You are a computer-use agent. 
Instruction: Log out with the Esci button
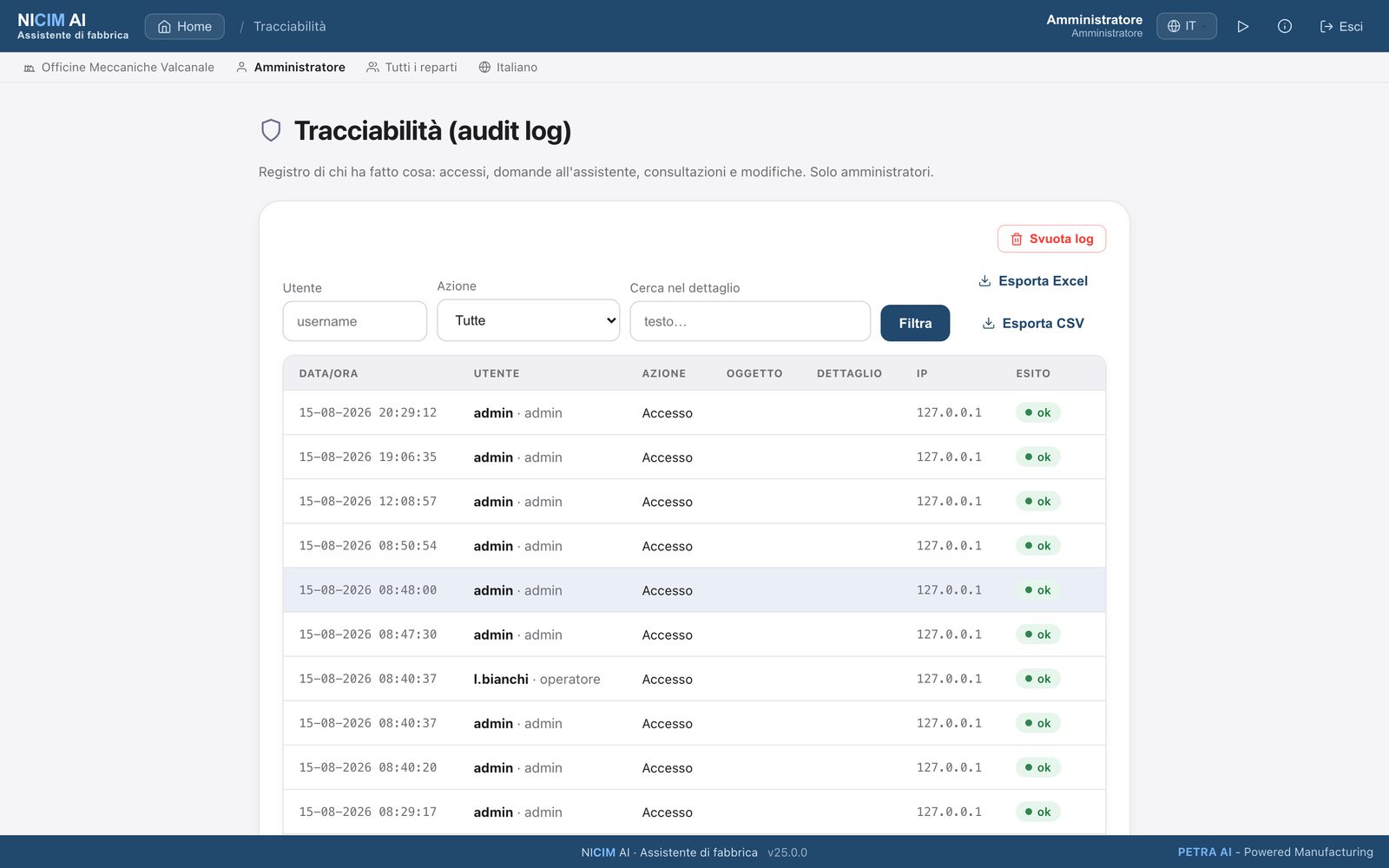pyautogui.click(x=1341, y=26)
